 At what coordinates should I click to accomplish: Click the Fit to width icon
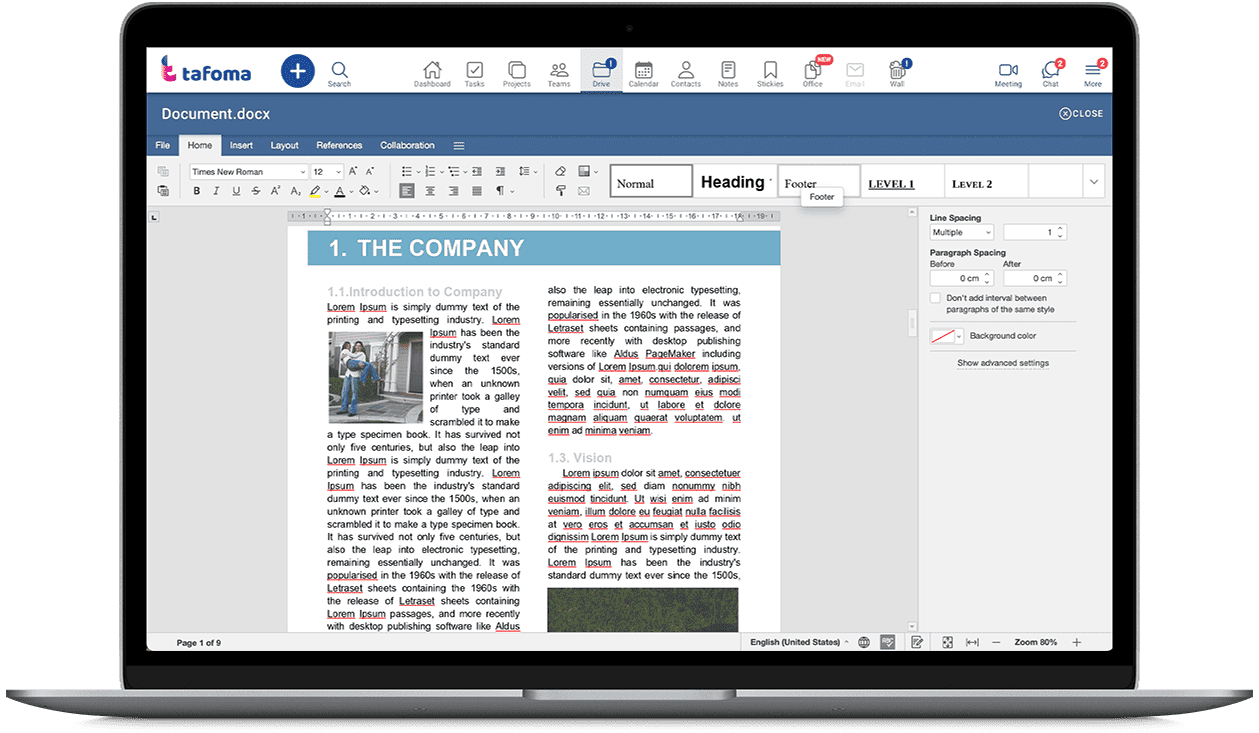coord(971,642)
